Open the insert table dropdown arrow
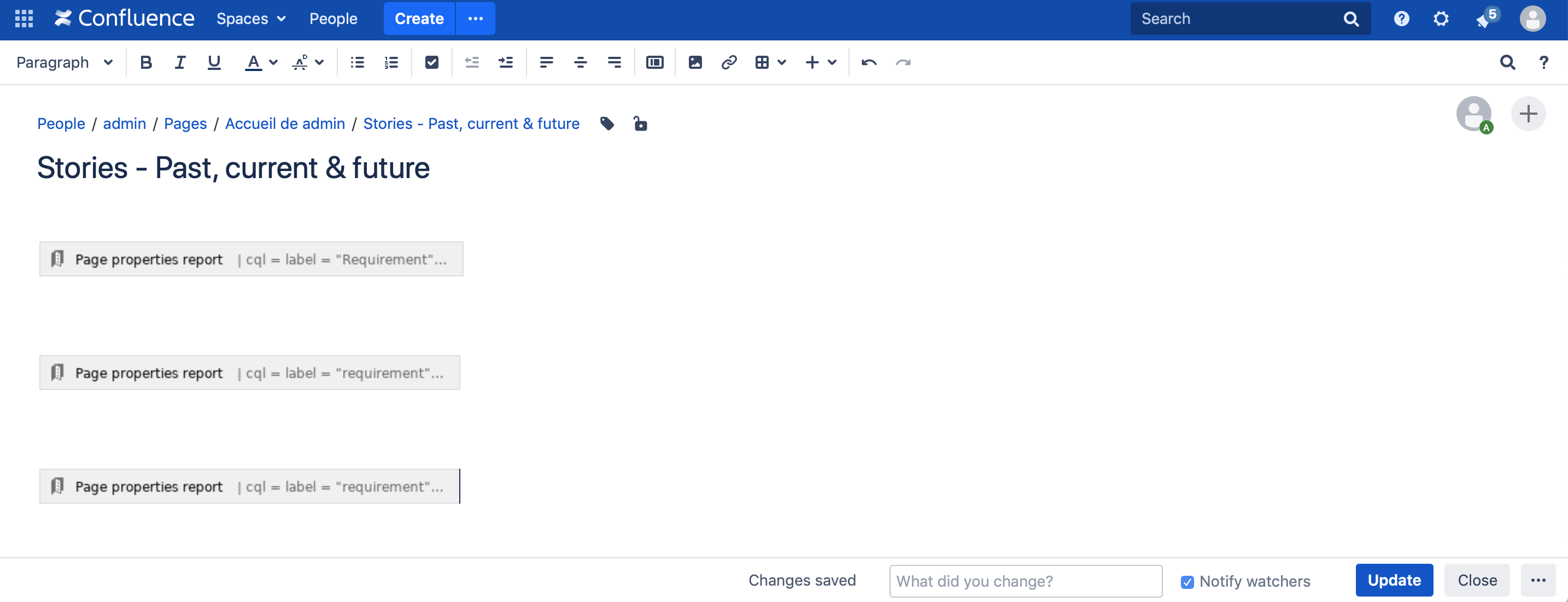Screen dimensions: 1568x602 (x=782, y=62)
